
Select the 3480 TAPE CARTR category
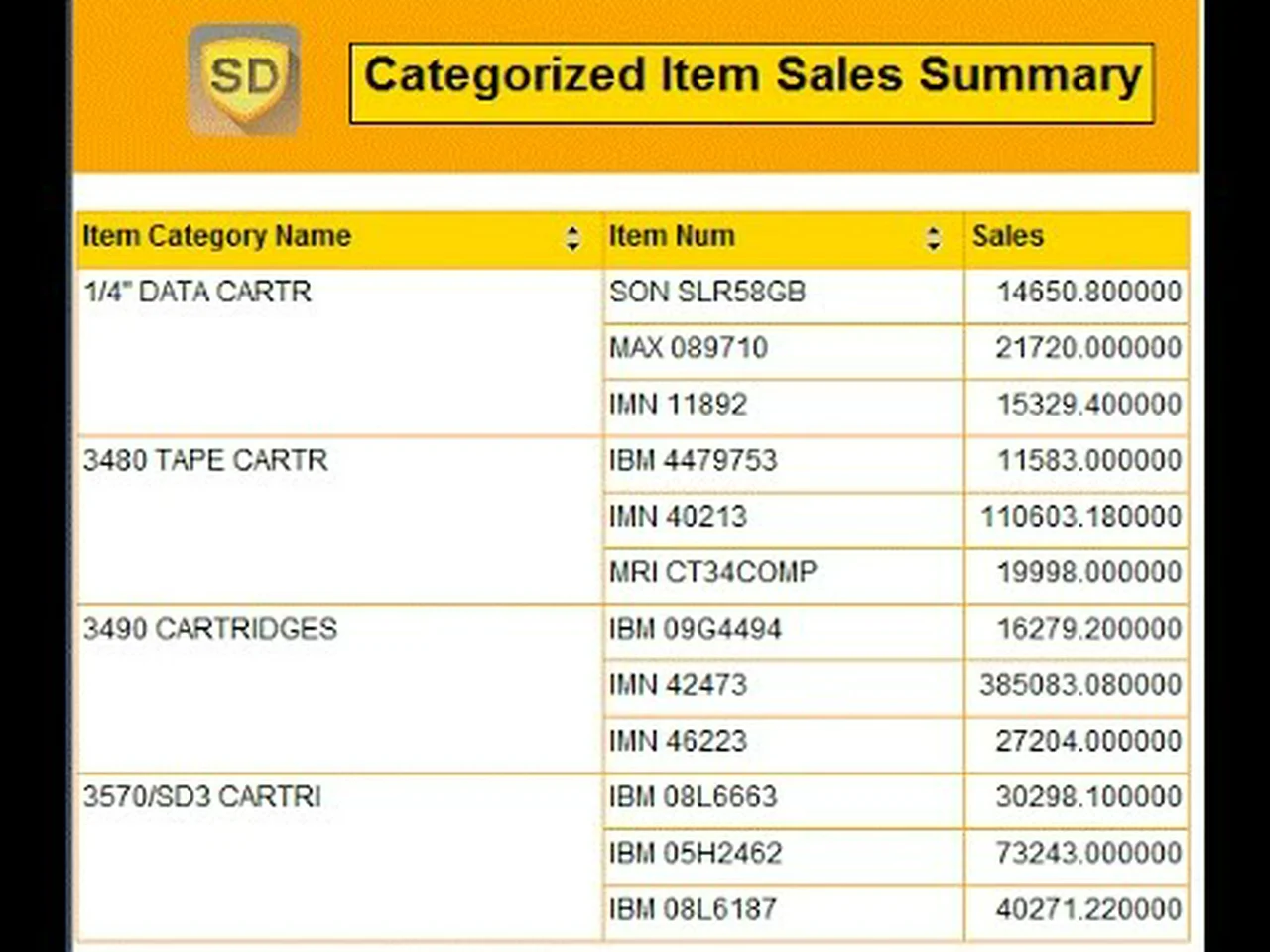205,460
